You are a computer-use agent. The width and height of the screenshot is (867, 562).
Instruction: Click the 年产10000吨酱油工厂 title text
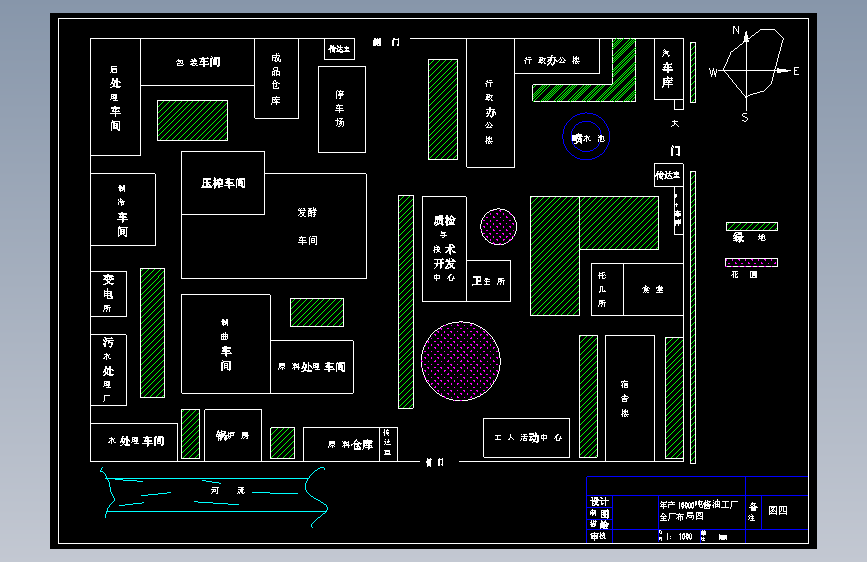pos(698,504)
